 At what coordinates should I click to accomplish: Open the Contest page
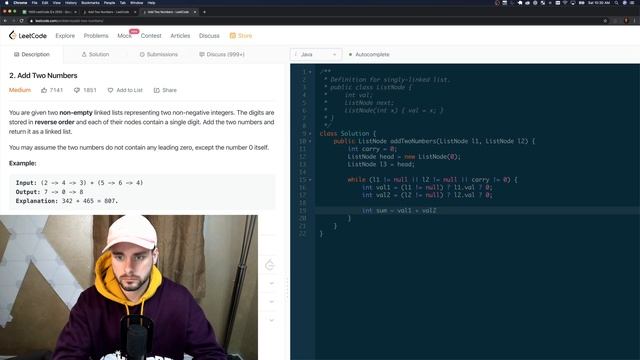click(151, 36)
